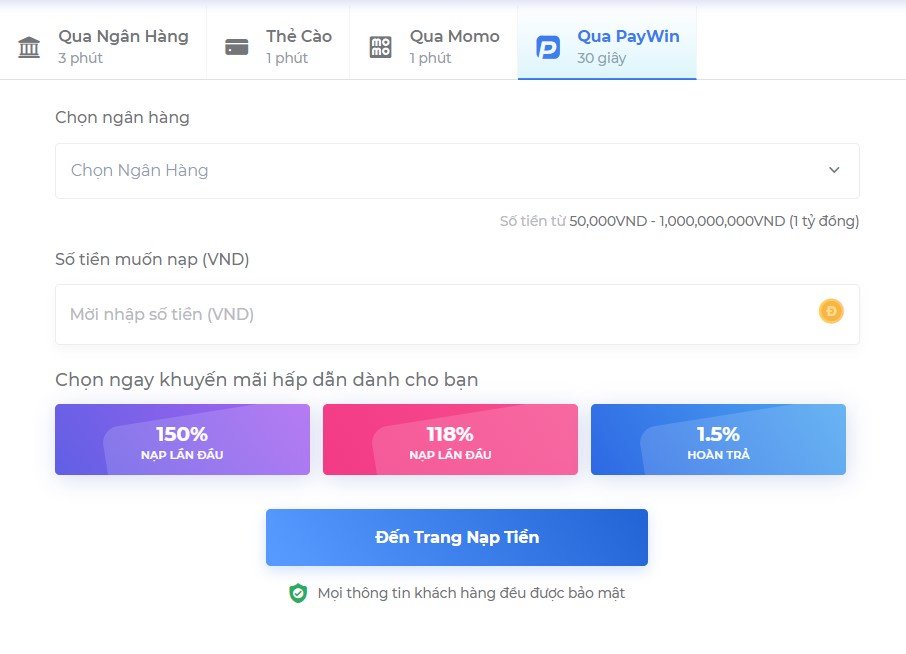The image size is (906, 654).
Task: Expand bank list via chevron arrow
Action: 834,170
